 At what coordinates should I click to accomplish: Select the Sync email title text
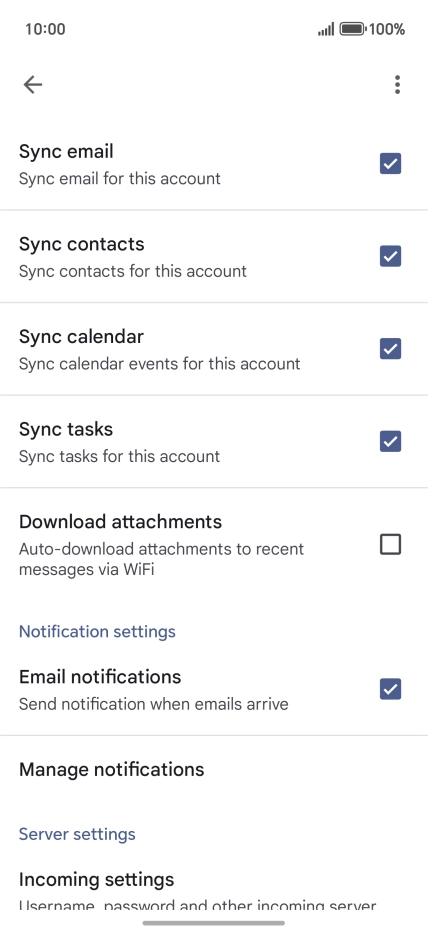pyautogui.click(x=66, y=152)
